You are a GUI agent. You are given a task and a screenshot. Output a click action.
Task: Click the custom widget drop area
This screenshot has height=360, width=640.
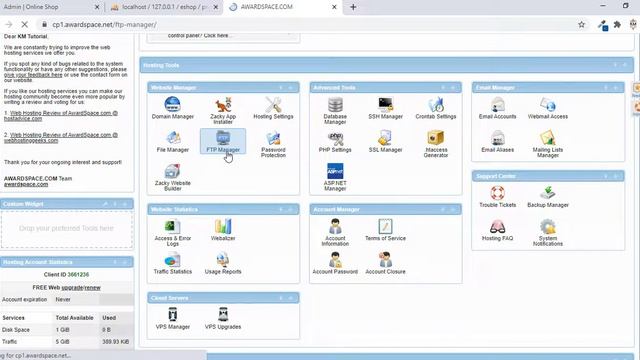[67, 229]
